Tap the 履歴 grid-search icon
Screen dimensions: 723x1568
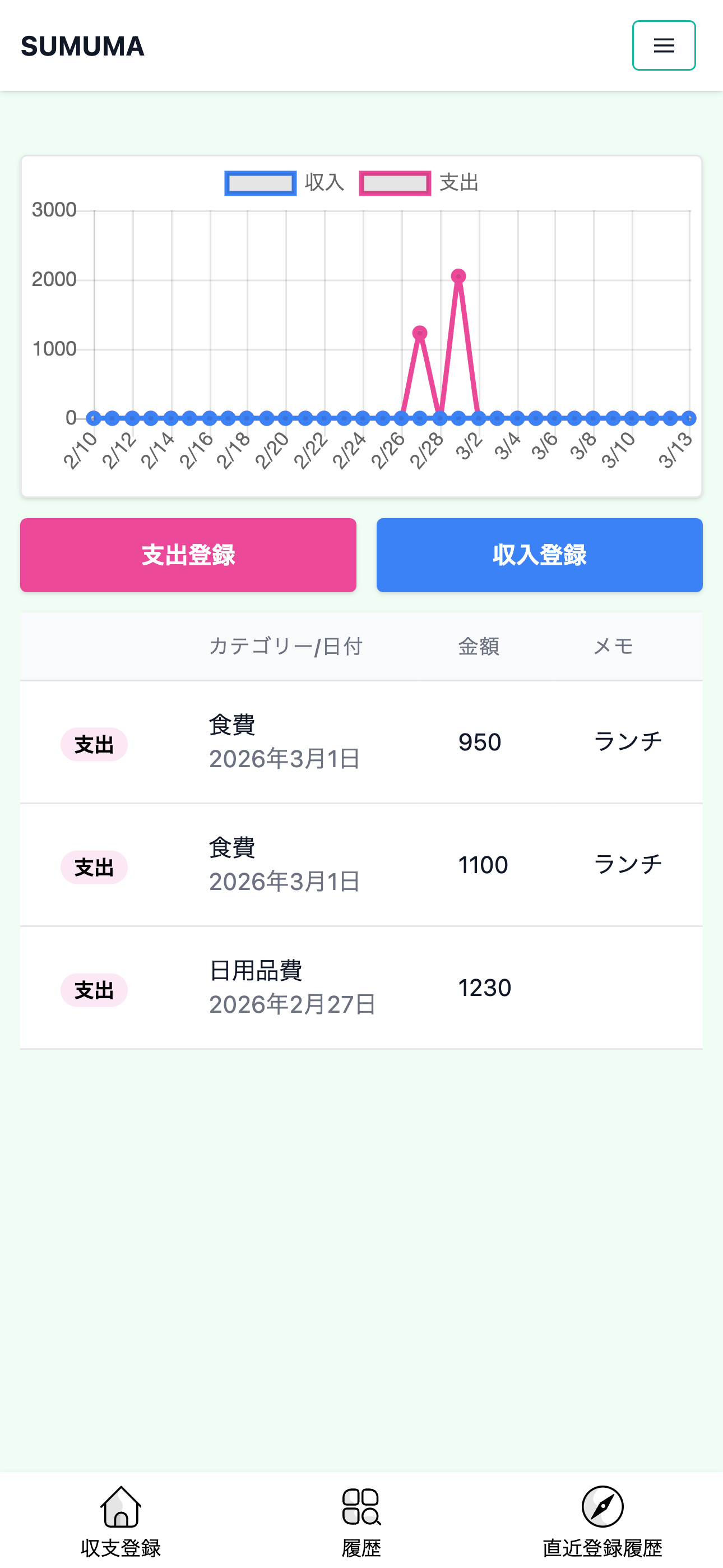[361, 1506]
